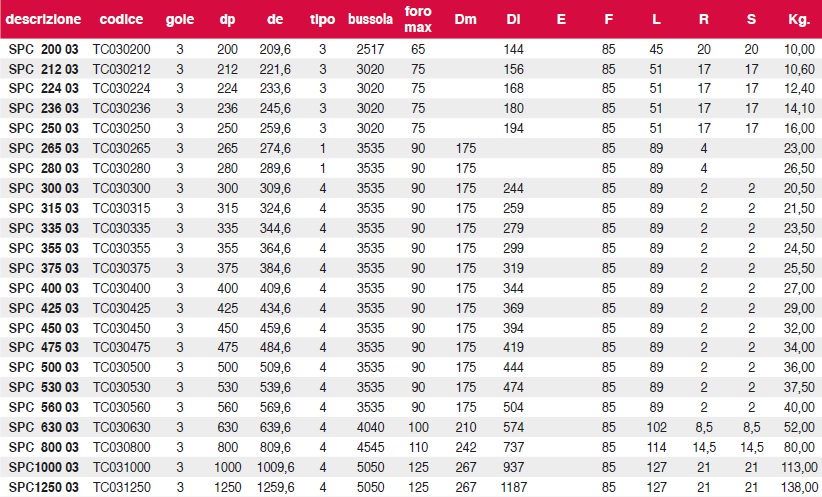Click code cell TC031000
Viewport: 822px width, 497px height.
tap(121, 465)
